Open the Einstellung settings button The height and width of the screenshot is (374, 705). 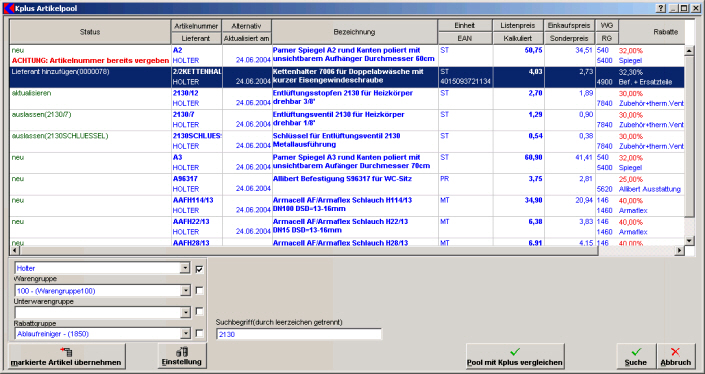click(x=182, y=356)
